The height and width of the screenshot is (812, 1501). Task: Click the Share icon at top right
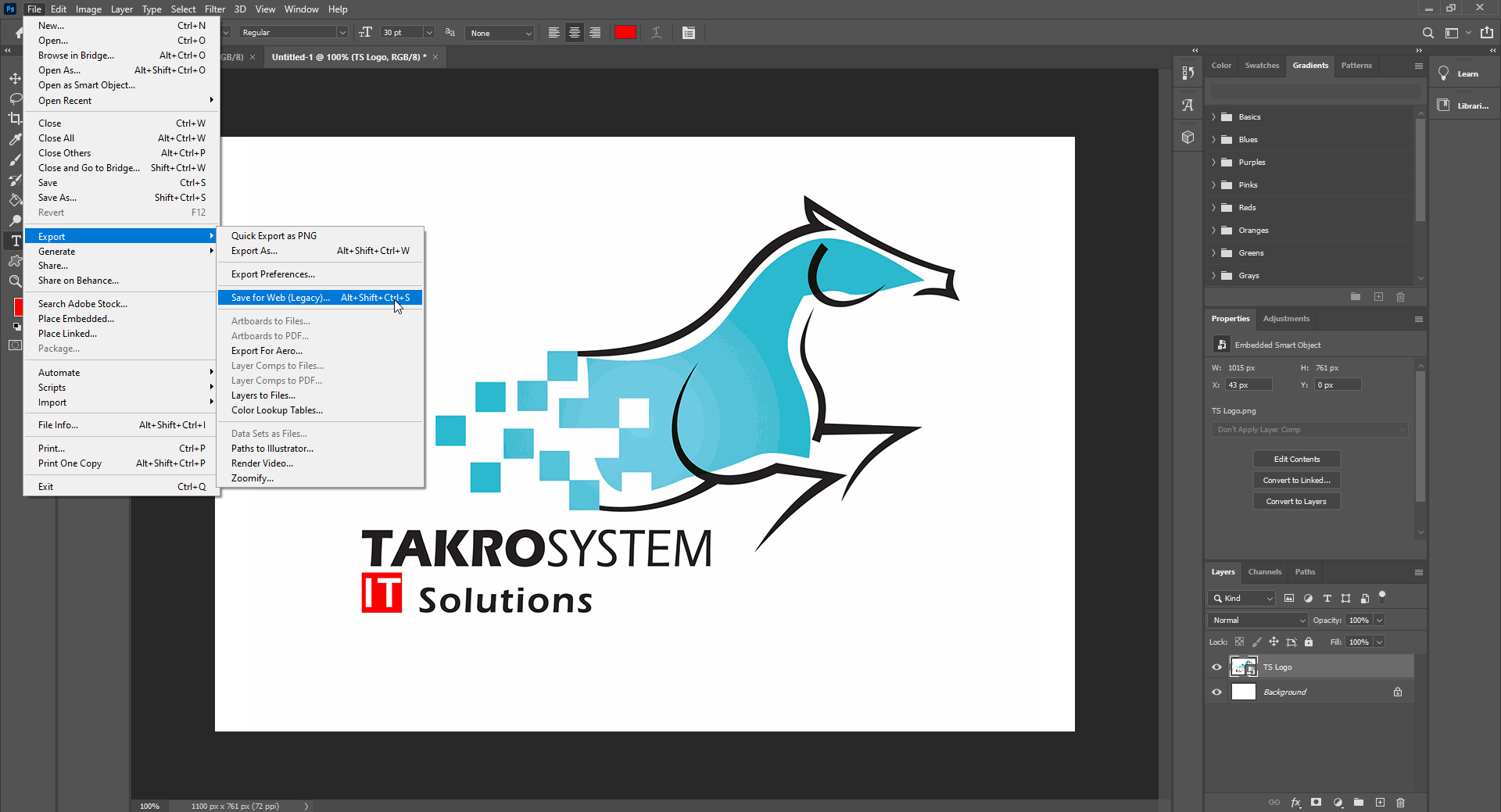(1487, 33)
